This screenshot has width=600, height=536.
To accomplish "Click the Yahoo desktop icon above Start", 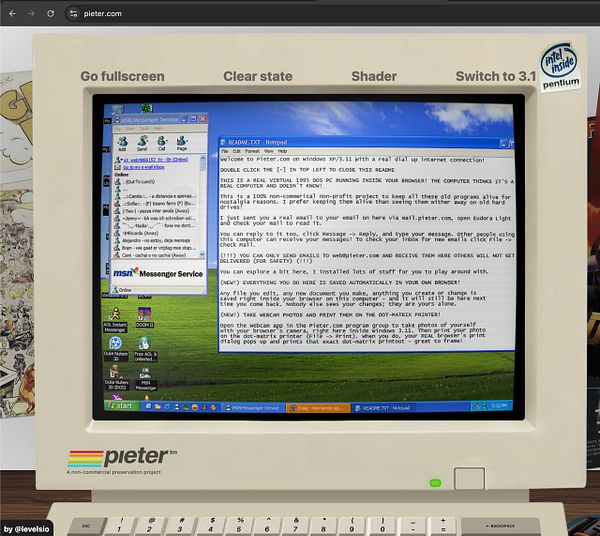I will click(x=117, y=398).
